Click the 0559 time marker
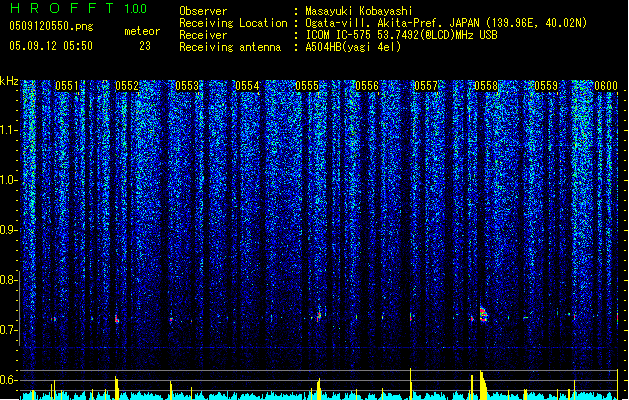This screenshot has height=400, width=629. [546, 86]
